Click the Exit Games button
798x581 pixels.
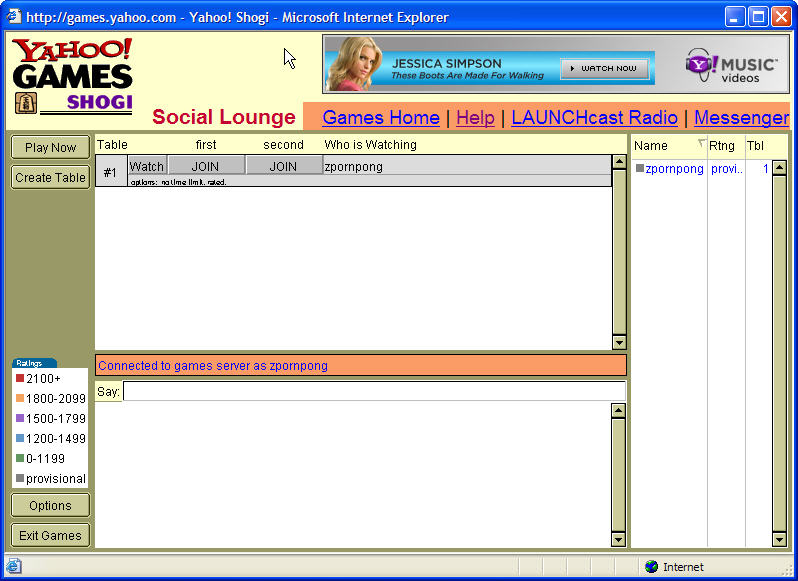coord(50,535)
